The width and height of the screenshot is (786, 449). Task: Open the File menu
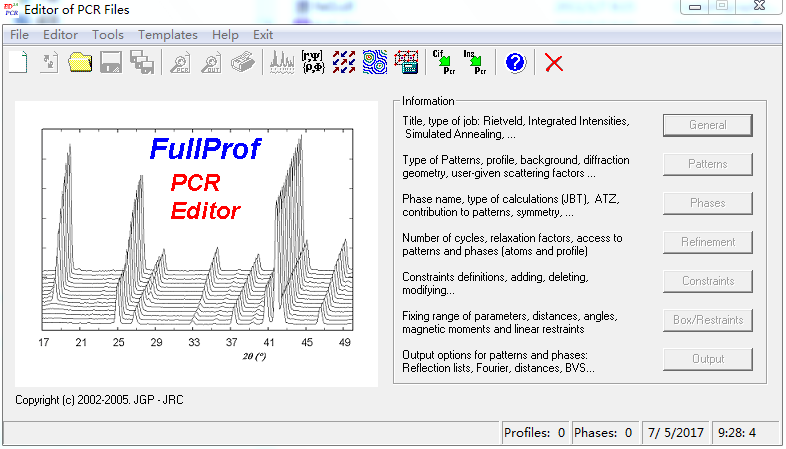pyautogui.click(x=20, y=35)
